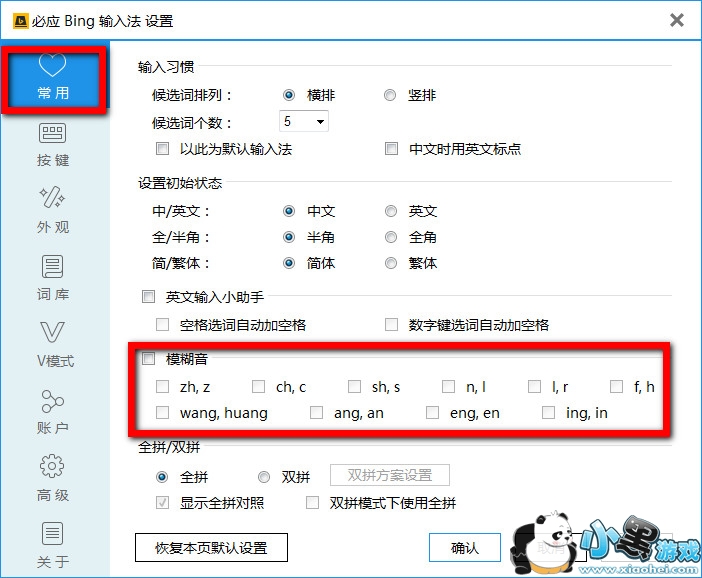Check the sh, s fuzzy option
The height and width of the screenshot is (578, 702).
click(355, 386)
